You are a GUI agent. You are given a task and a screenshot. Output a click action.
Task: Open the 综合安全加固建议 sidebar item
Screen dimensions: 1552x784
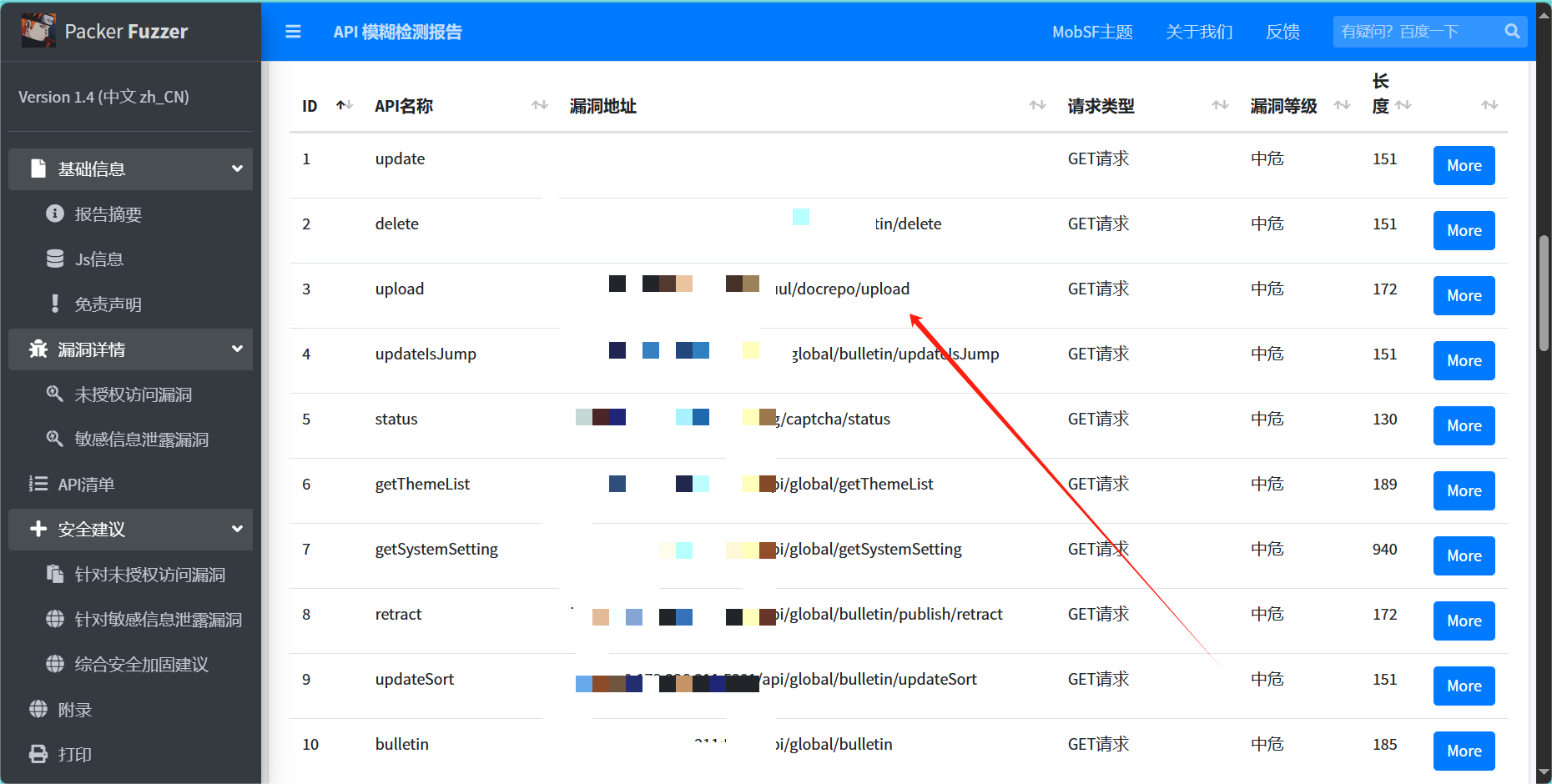(130, 665)
